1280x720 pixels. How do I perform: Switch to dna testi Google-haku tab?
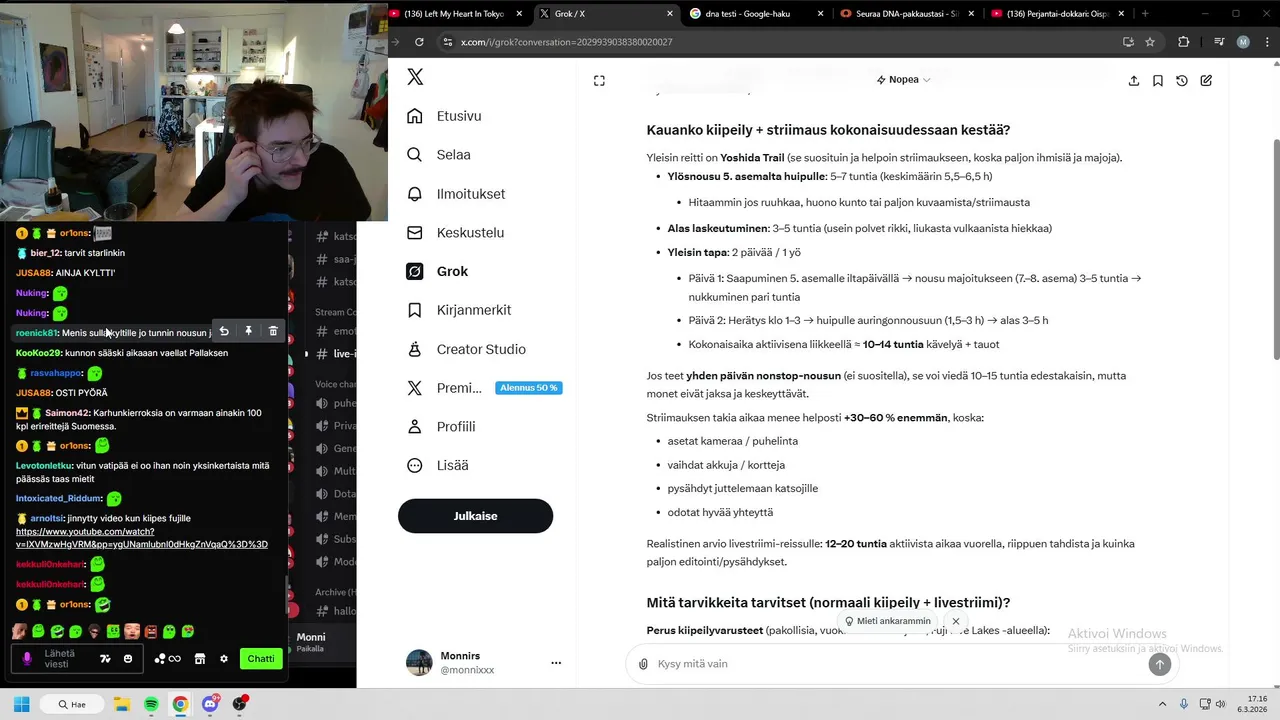[x=755, y=14]
